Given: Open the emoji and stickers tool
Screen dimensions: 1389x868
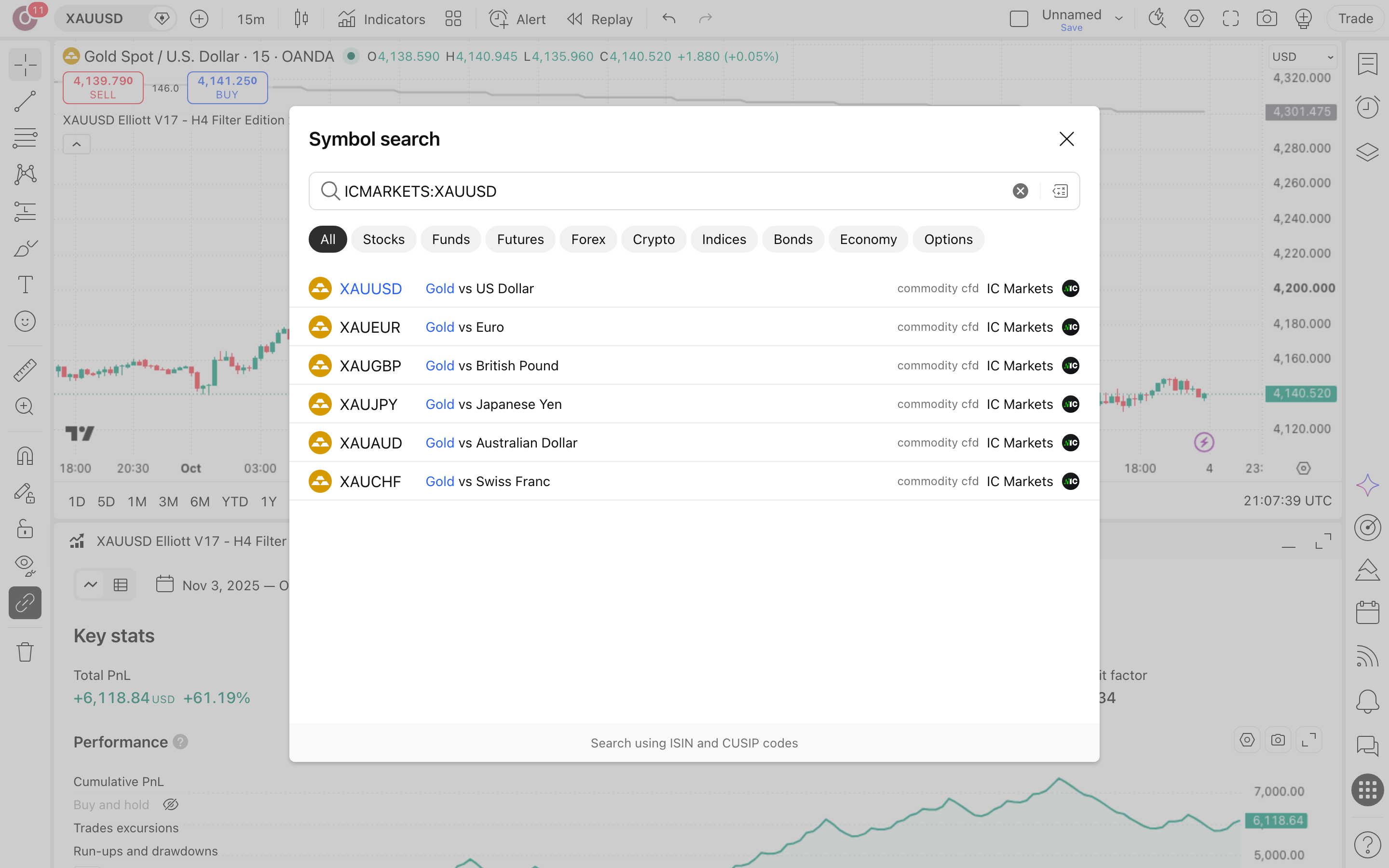Looking at the screenshot, I should tap(25, 322).
